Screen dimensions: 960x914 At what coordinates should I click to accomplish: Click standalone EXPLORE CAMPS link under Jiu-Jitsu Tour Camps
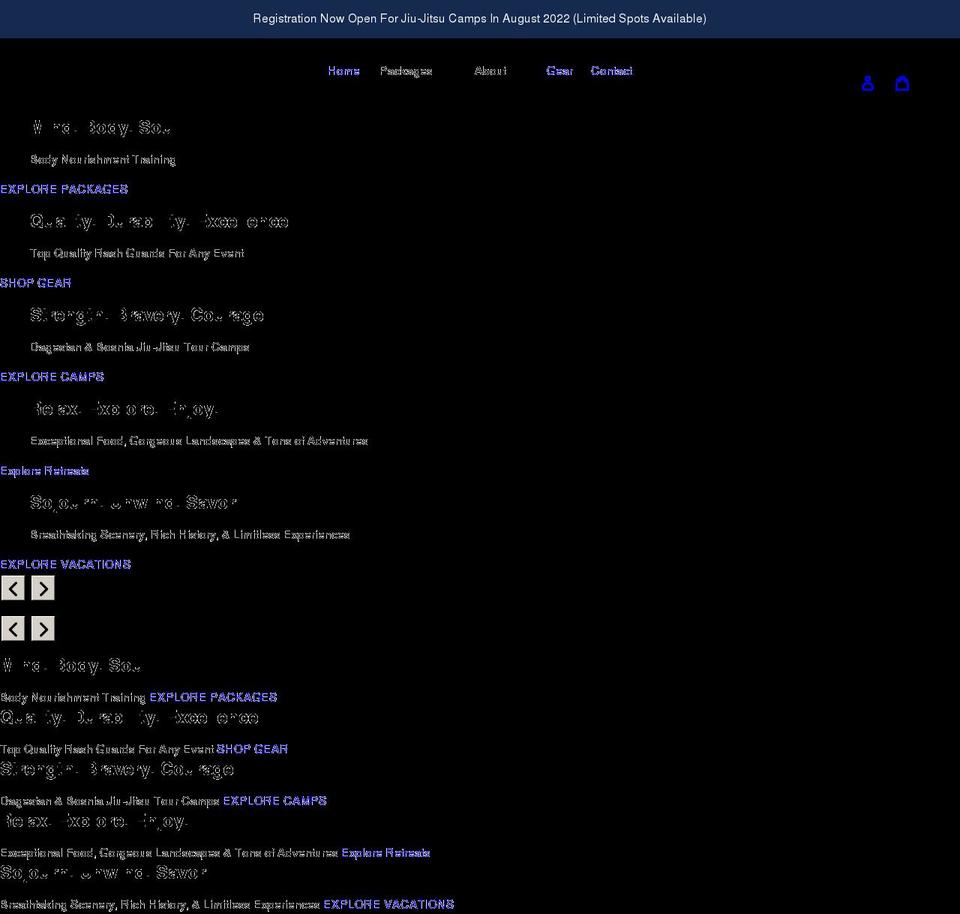(x=52, y=376)
